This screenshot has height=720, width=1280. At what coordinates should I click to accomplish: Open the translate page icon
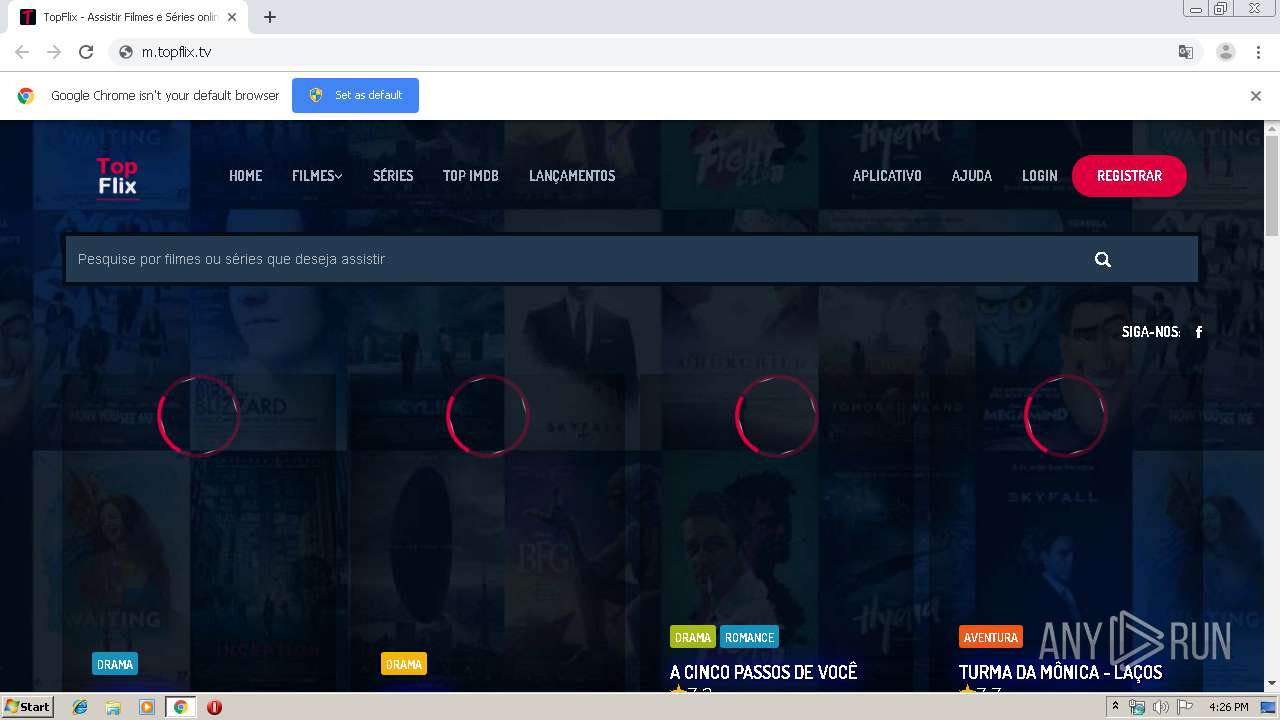click(1186, 52)
